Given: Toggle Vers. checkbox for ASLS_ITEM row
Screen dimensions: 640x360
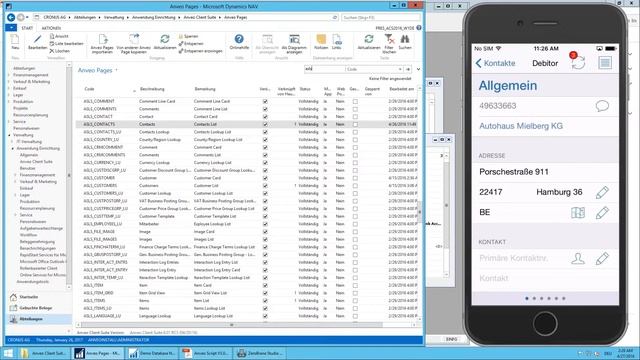Looking at the screenshot, I should 265,285.
